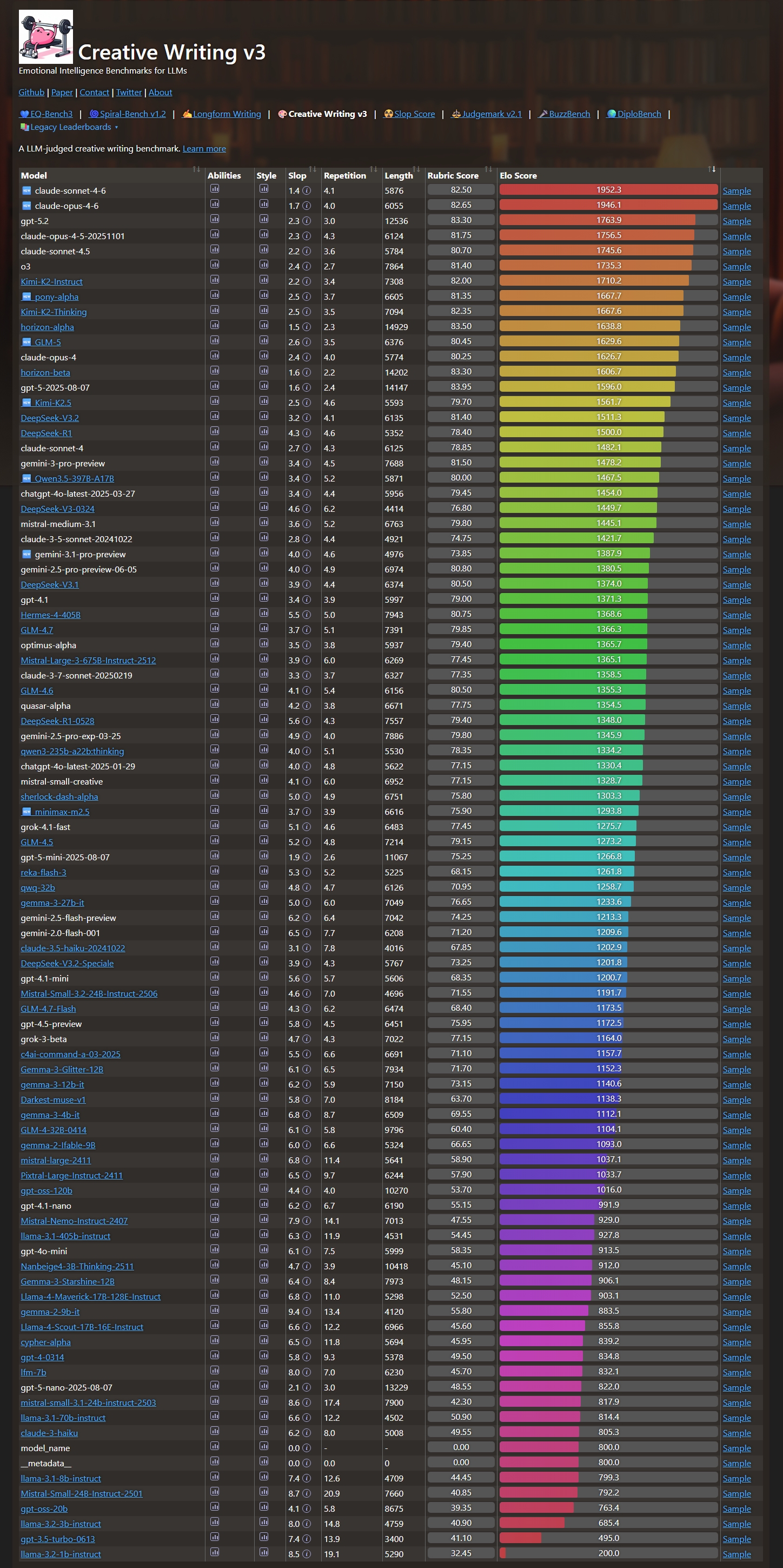Click slop info icon for claude-3-haiku
Screen dimensions: 783x1568
coord(307,1433)
